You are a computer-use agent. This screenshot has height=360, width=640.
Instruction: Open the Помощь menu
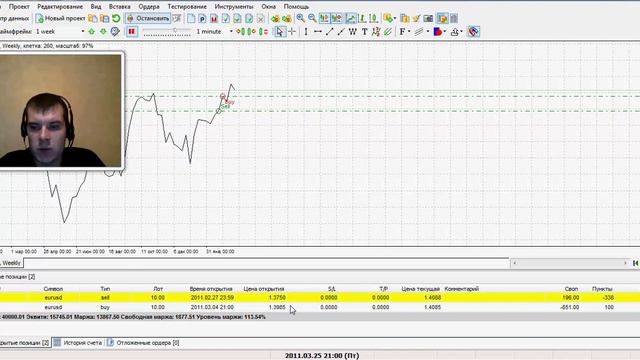[x=296, y=7]
